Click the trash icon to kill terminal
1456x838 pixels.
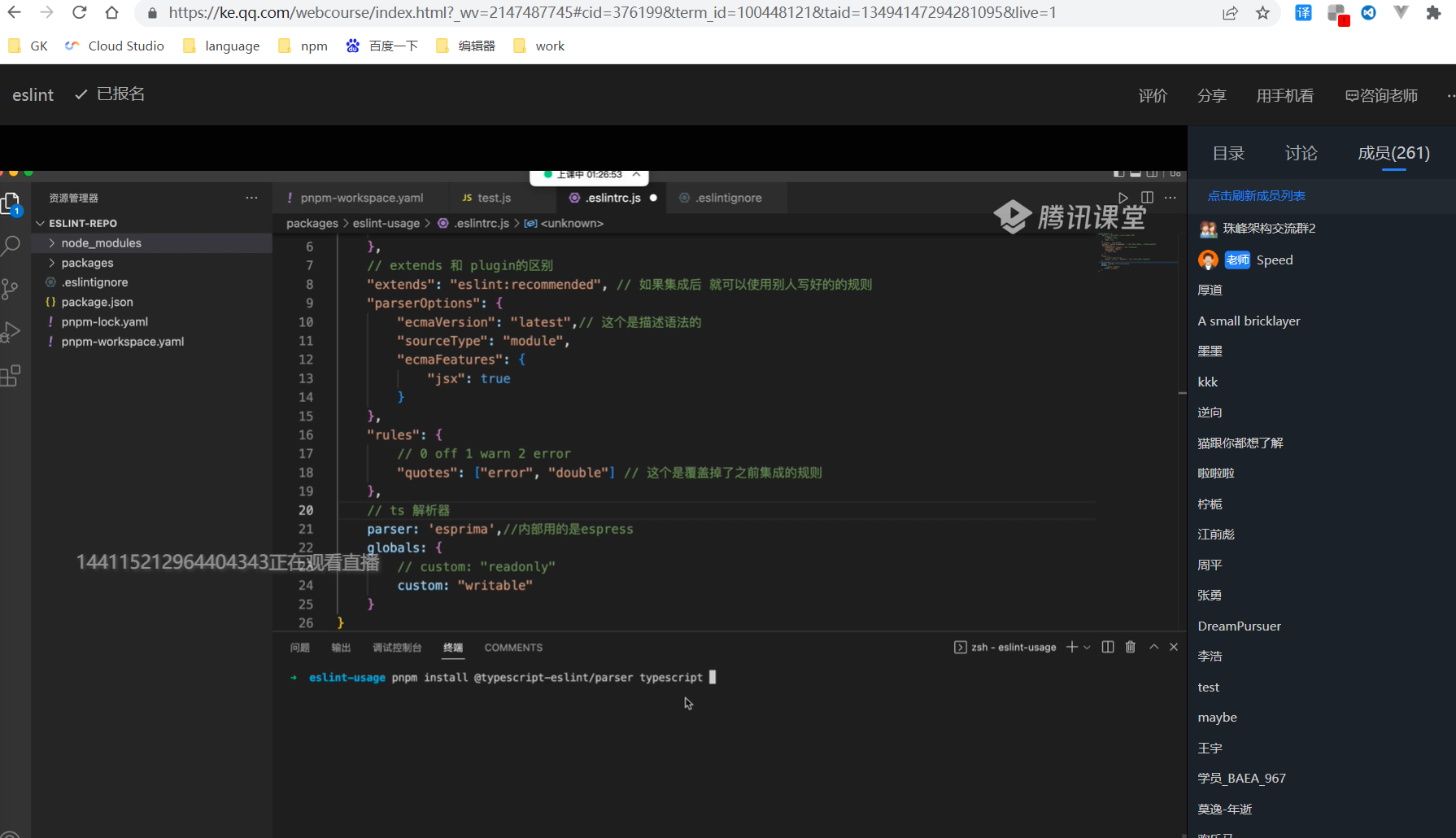tap(1130, 647)
